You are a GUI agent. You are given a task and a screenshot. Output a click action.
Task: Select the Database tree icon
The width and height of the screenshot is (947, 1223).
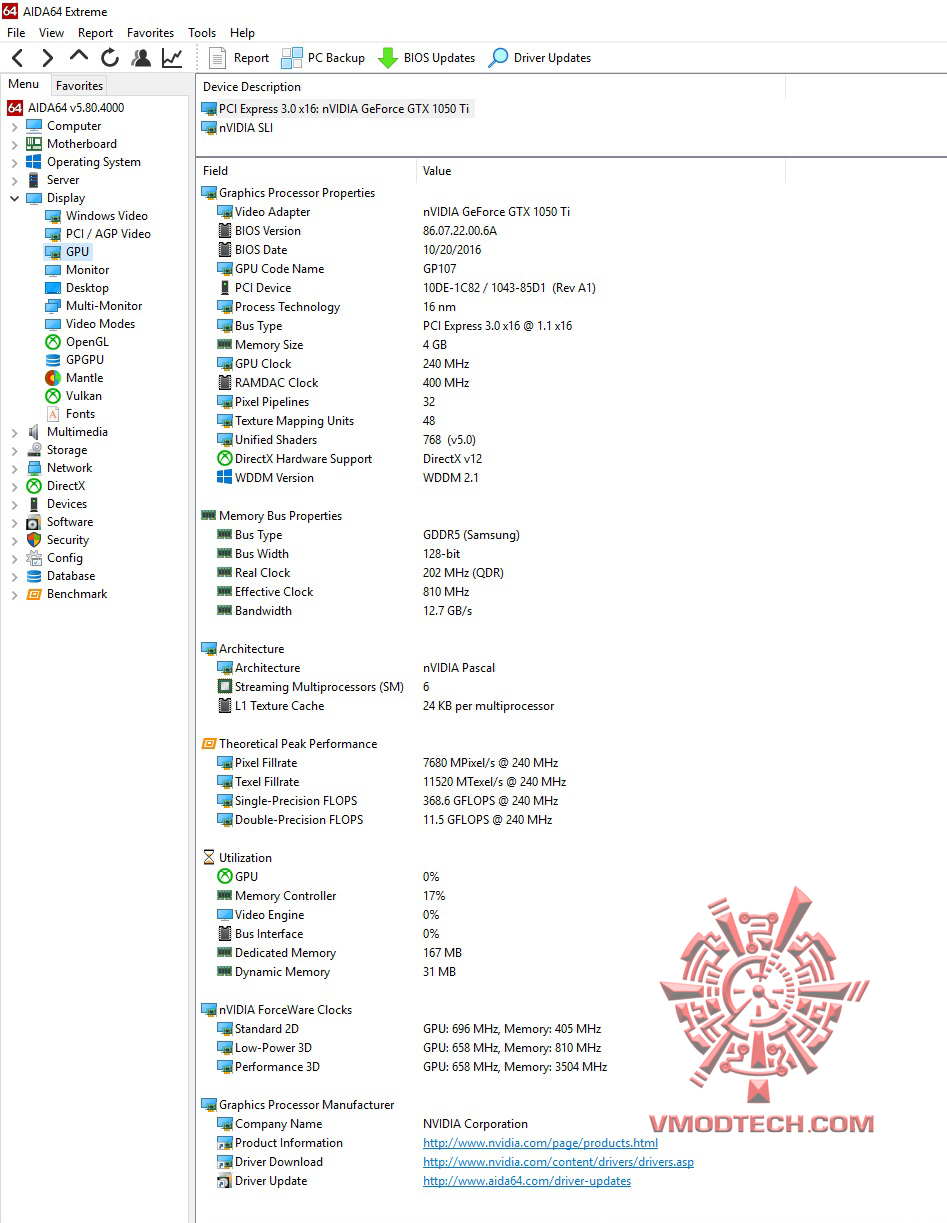34,576
